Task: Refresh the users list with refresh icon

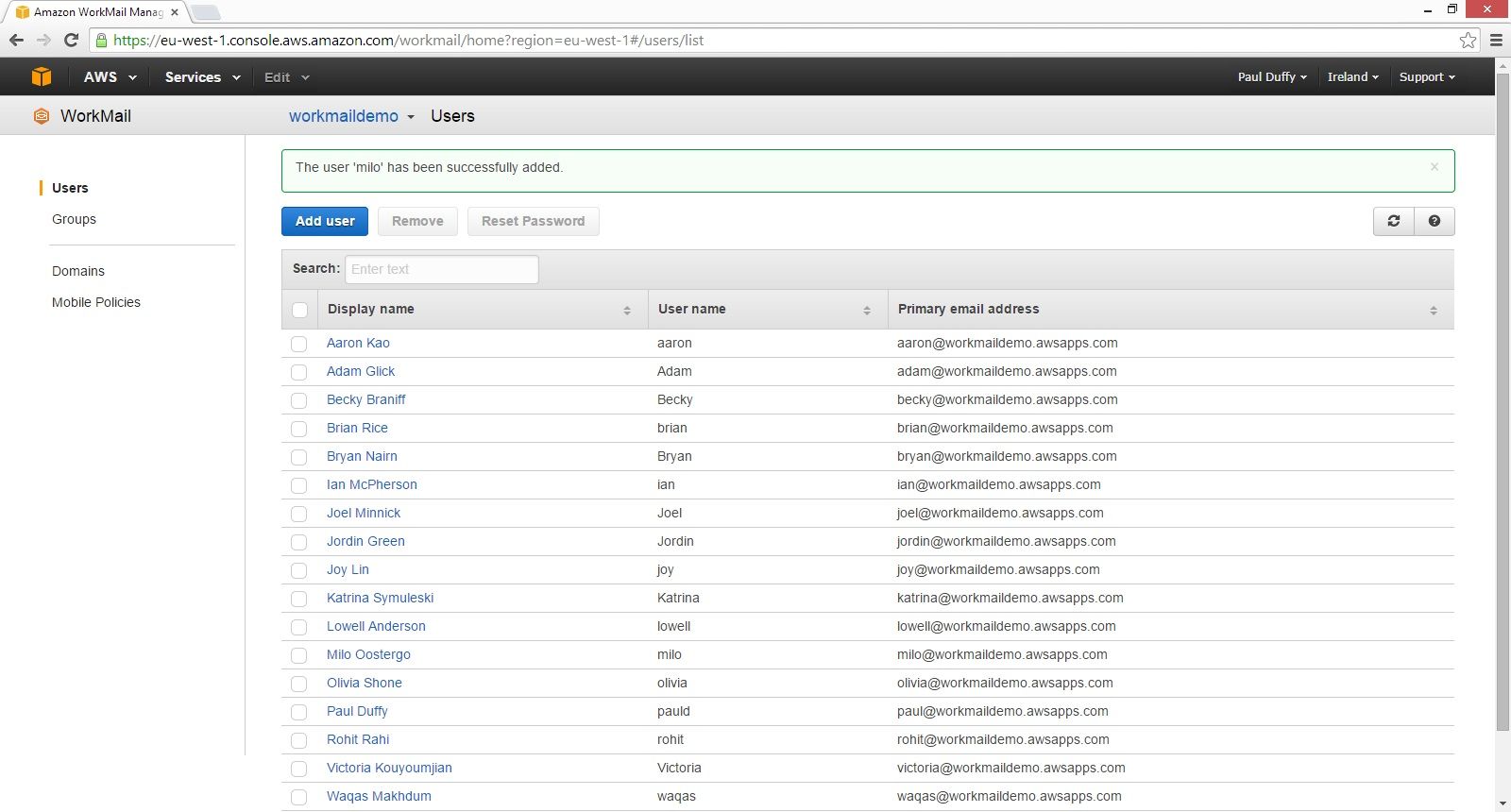Action: point(1394,221)
